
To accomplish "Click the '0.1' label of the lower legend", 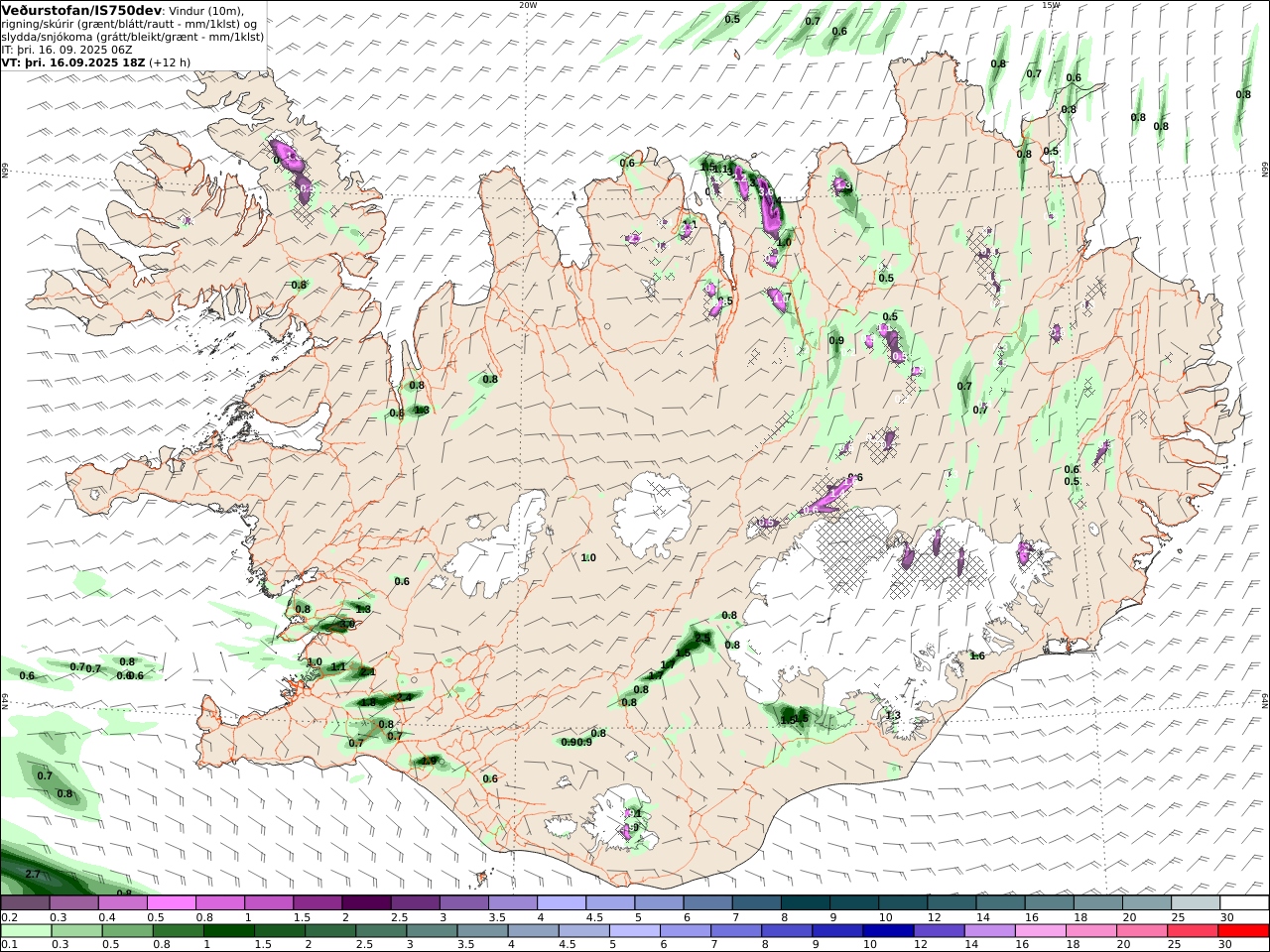I will [8, 944].
